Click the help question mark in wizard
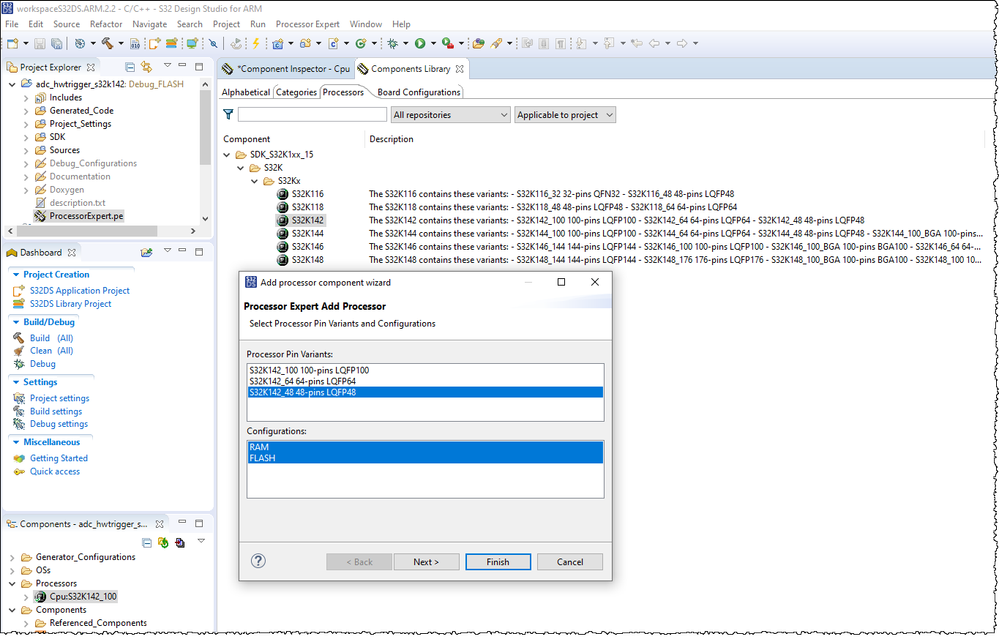This screenshot has width=999, height=637. 258,561
